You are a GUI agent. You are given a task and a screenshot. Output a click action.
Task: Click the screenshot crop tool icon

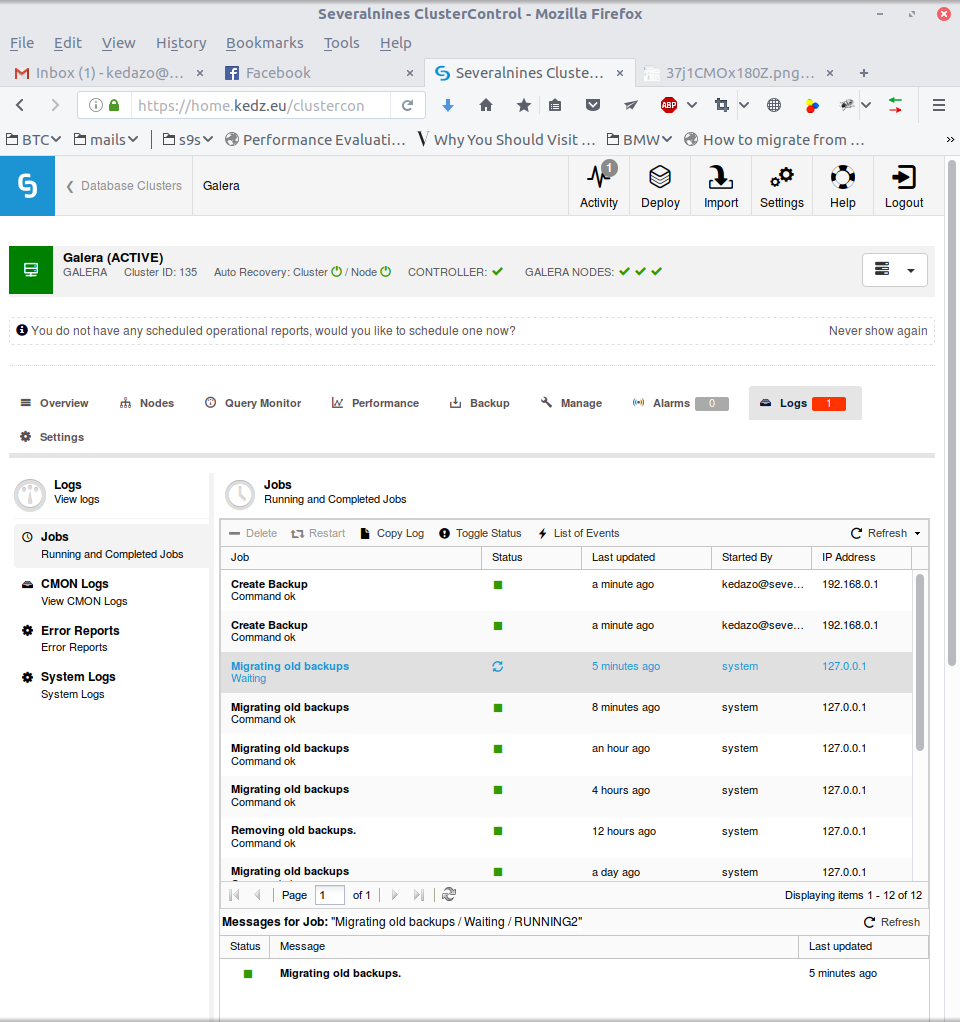coord(721,106)
